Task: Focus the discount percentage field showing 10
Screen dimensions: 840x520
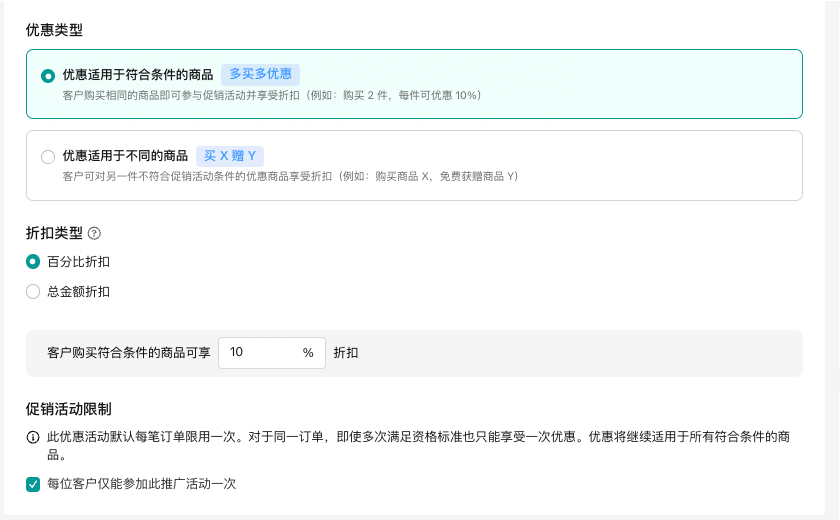Action: (260, 353)
